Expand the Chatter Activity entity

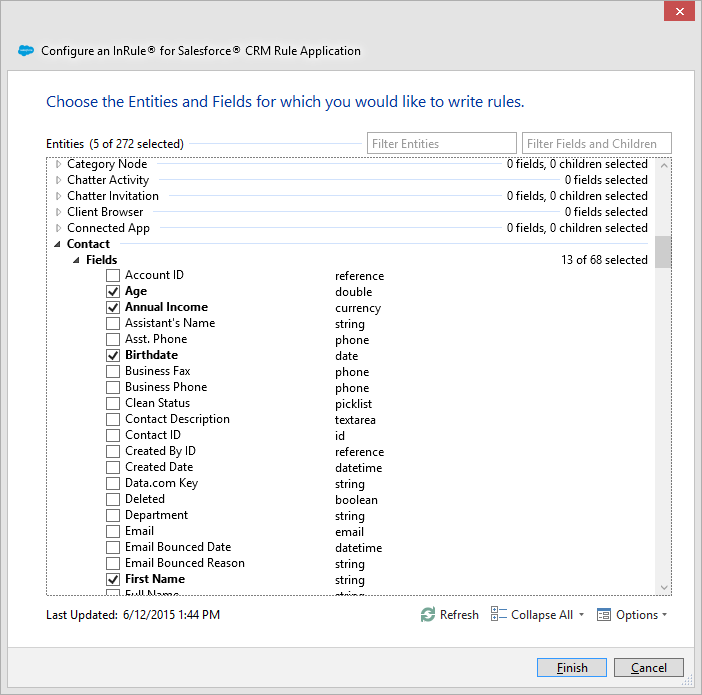pos(58,180)
